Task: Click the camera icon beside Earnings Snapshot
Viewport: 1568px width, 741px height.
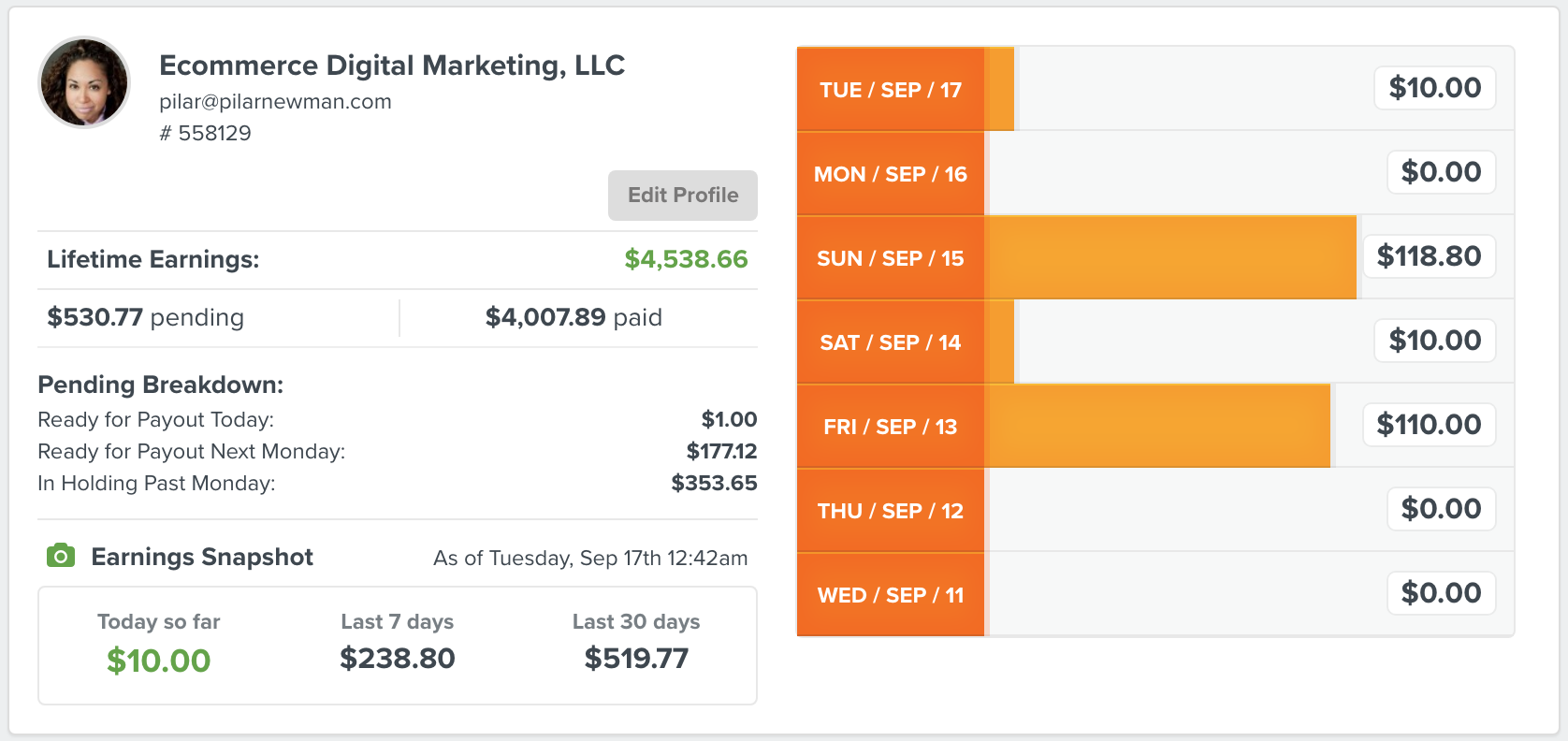Action: point(61,556)
